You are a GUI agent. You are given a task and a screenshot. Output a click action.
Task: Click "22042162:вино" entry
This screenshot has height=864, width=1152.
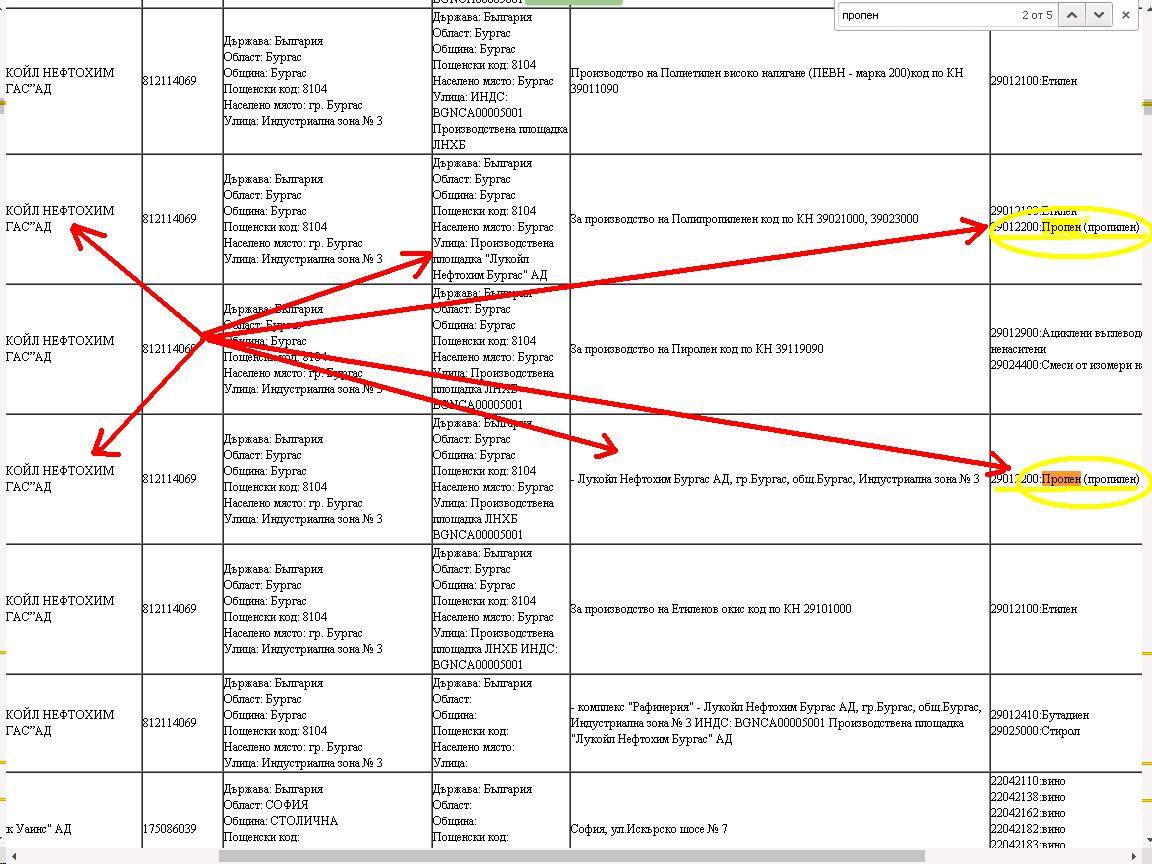1028,813
